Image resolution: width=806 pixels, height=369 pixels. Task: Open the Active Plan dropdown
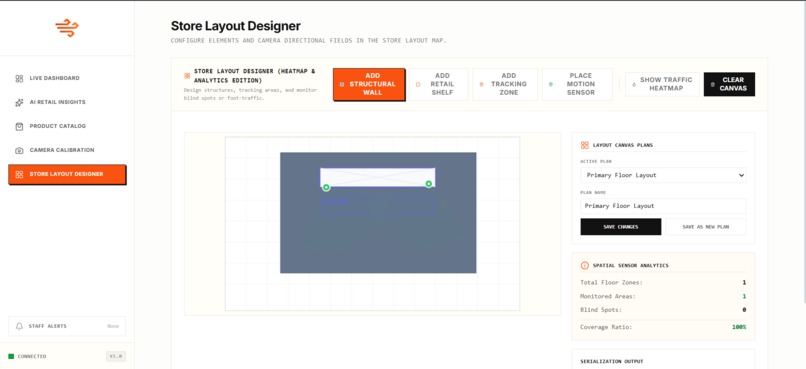[x=663, y=175]
